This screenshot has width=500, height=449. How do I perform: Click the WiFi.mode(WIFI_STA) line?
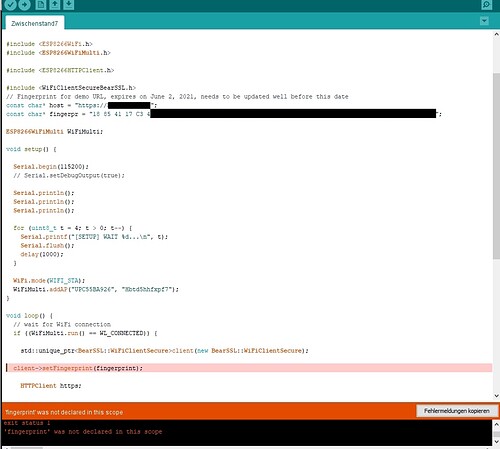click(x=49, y=281)
